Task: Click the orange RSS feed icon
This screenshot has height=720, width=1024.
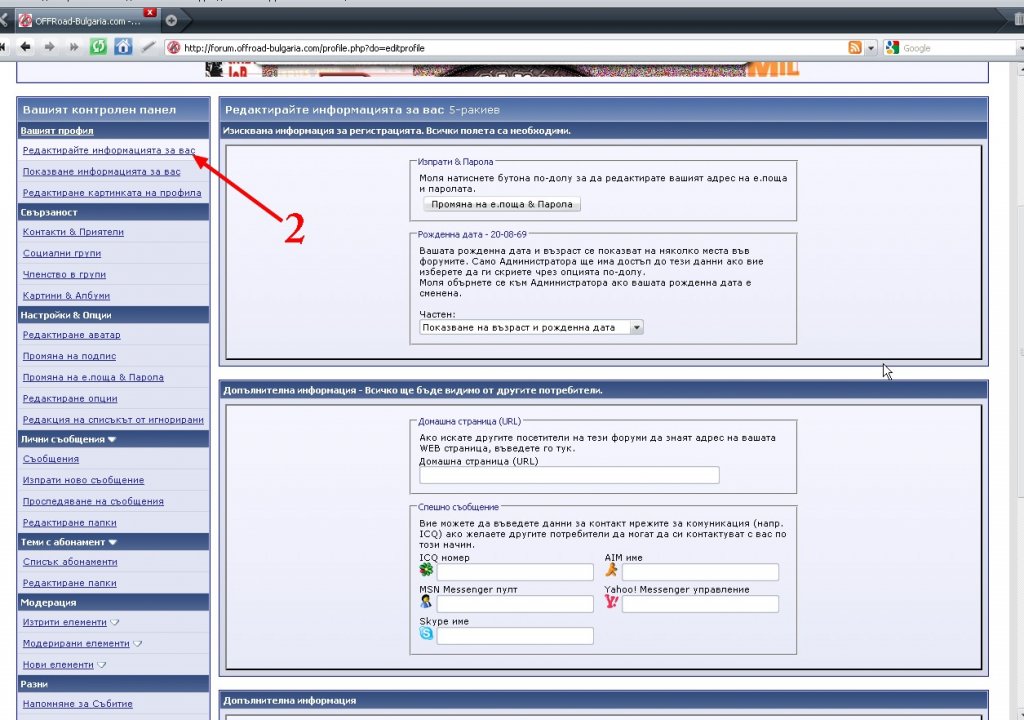Action: coord(854,48)
